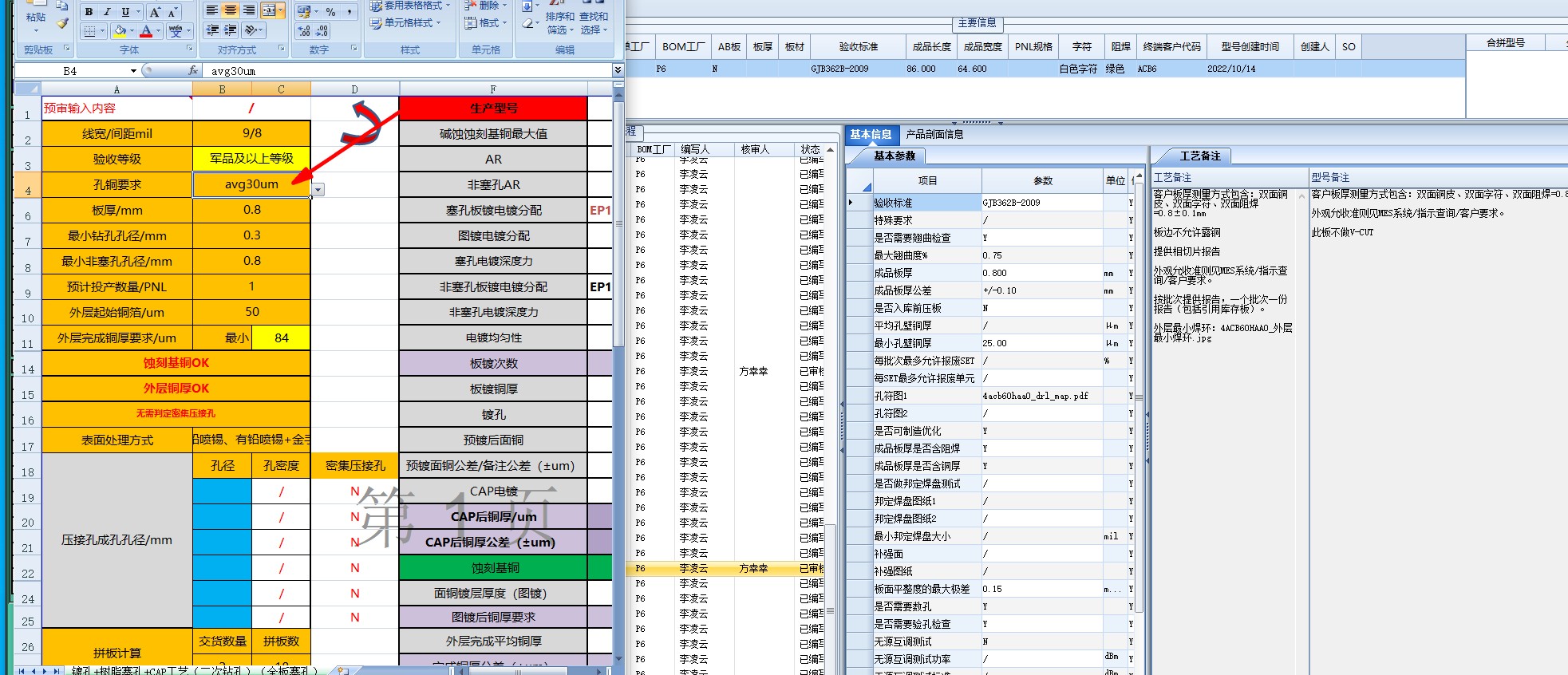Open the 对齐方式 group dialog launcher
This screenshot has height=675, width=1568.
click(282, 49)
